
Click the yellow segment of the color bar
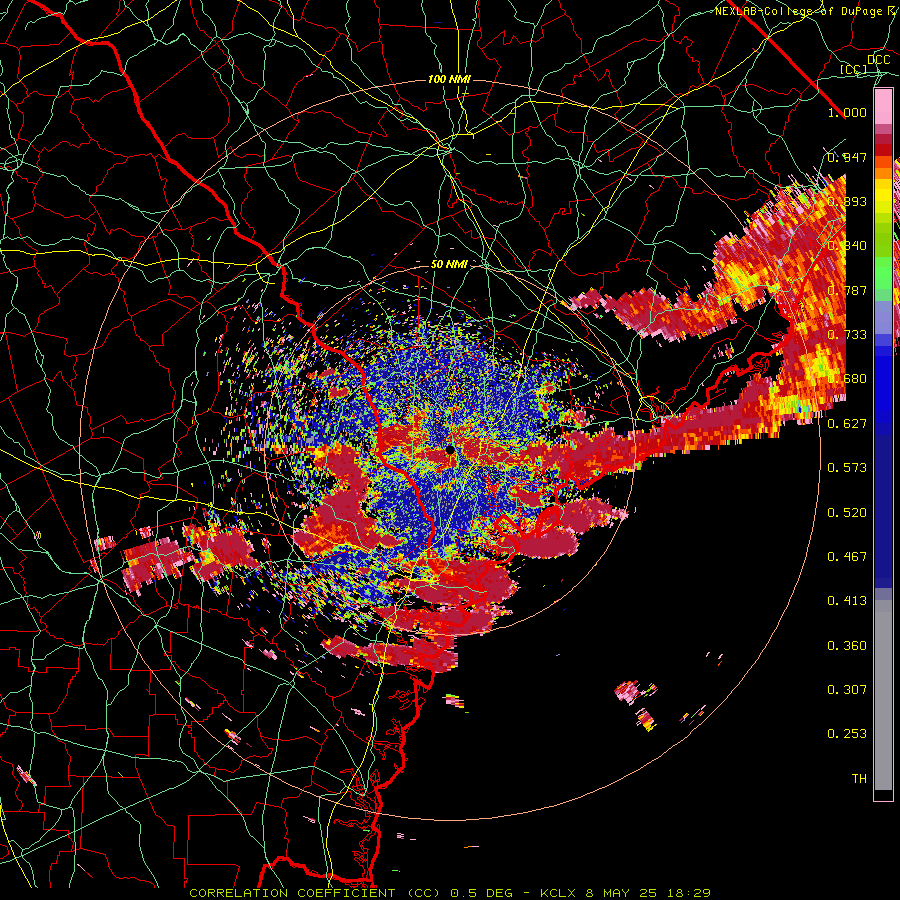[x=883, y=197]
